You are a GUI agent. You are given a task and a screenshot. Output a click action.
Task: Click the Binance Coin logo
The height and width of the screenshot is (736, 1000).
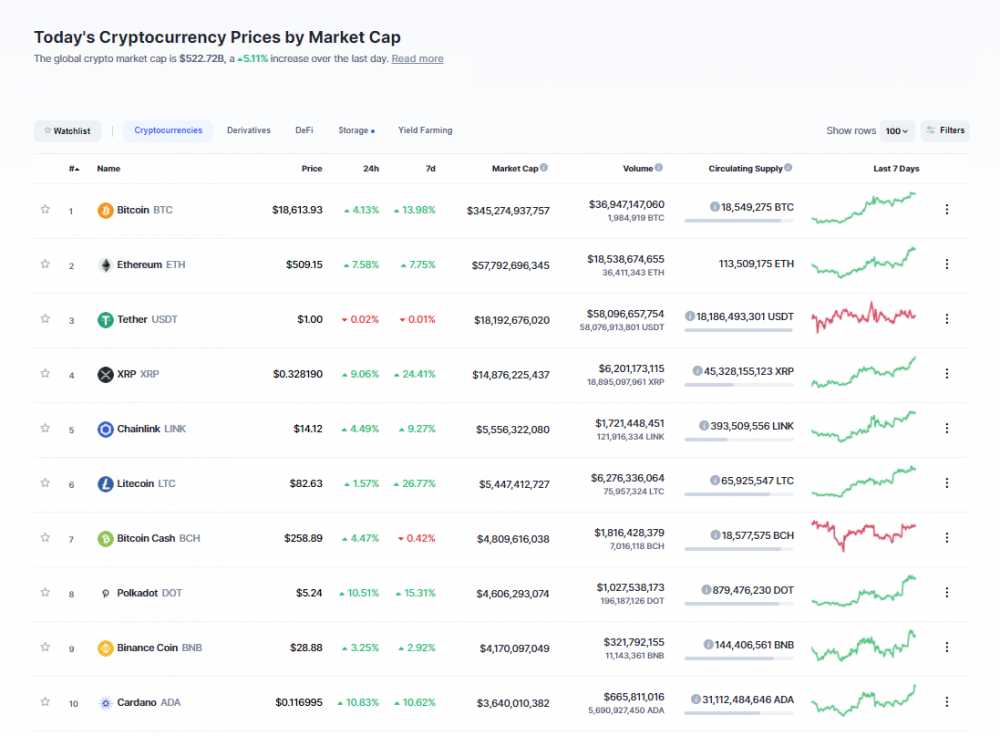[x=105, y=648]
